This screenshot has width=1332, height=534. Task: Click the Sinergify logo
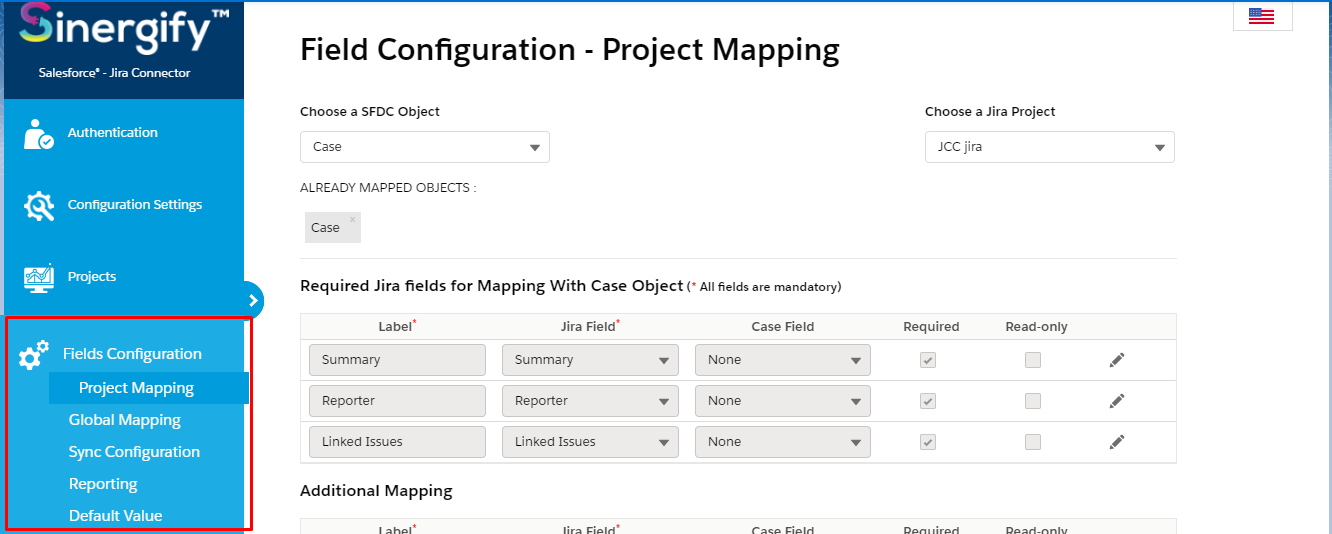coord(124,30)
